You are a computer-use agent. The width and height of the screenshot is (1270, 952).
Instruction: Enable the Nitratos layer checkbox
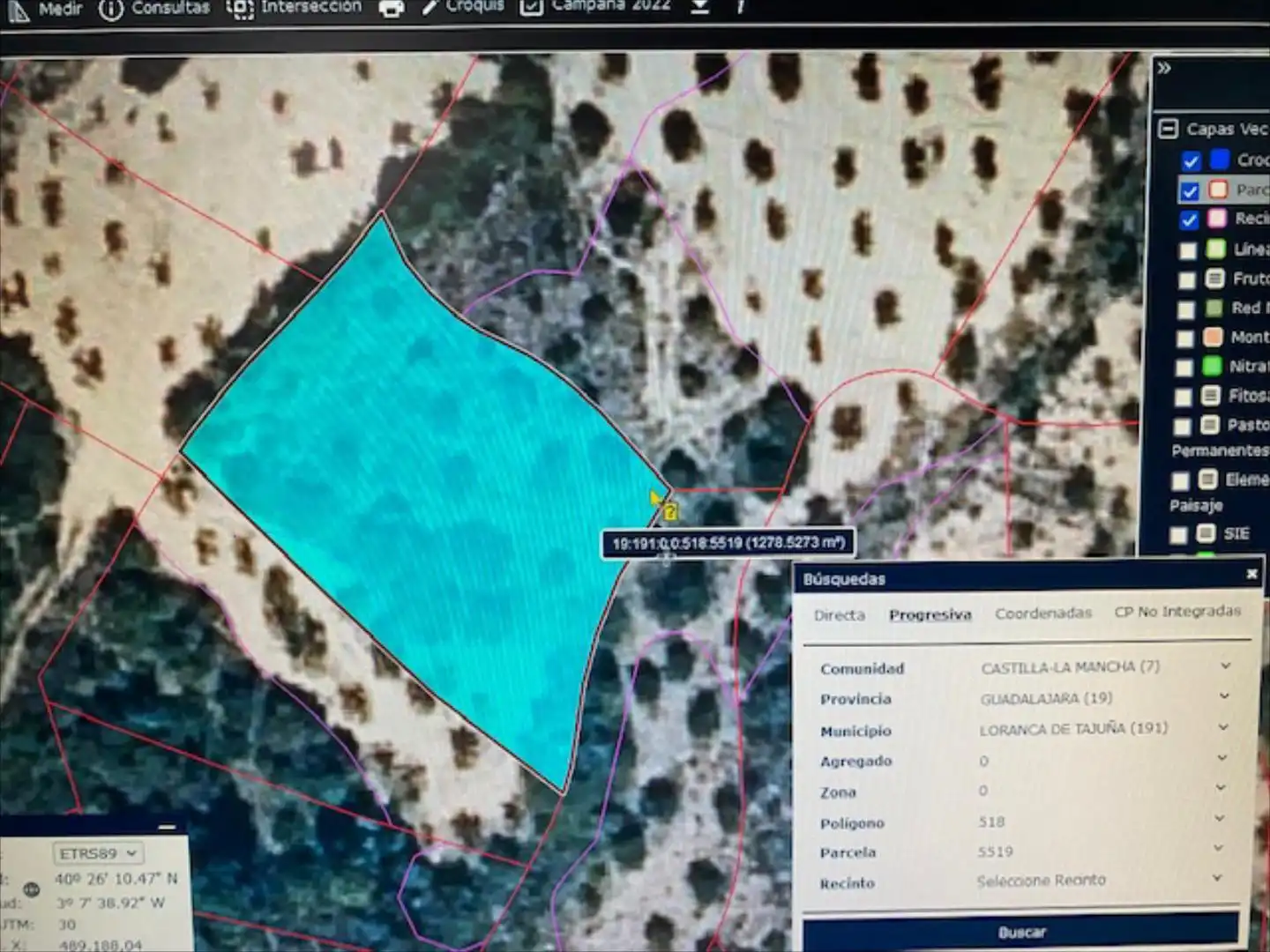(1184, 368)
